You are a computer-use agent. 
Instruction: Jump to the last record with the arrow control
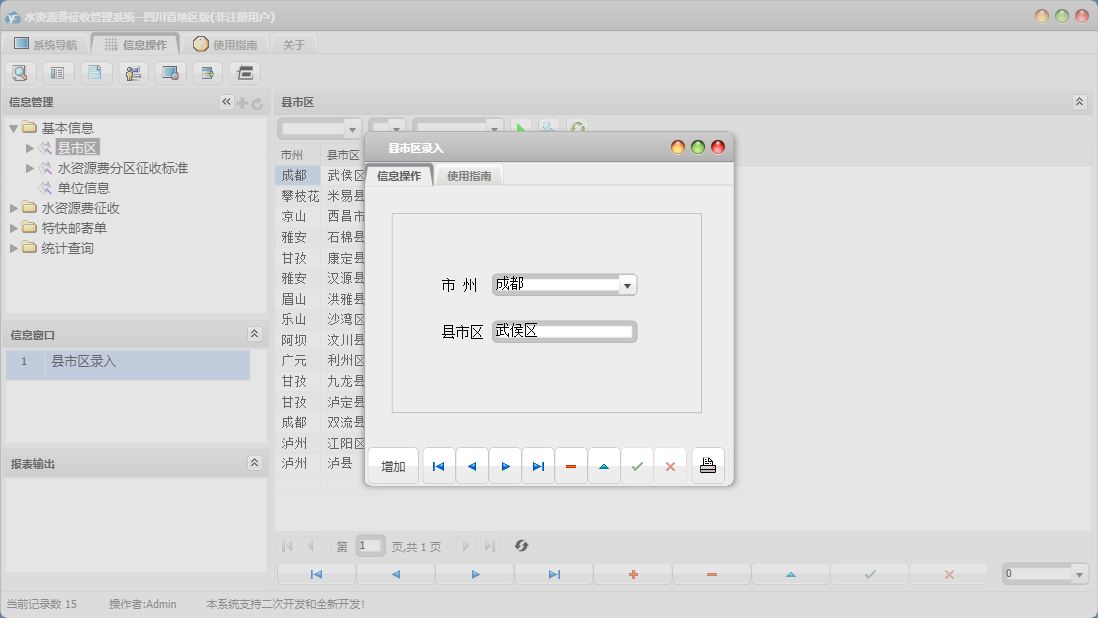click(537, 465)
